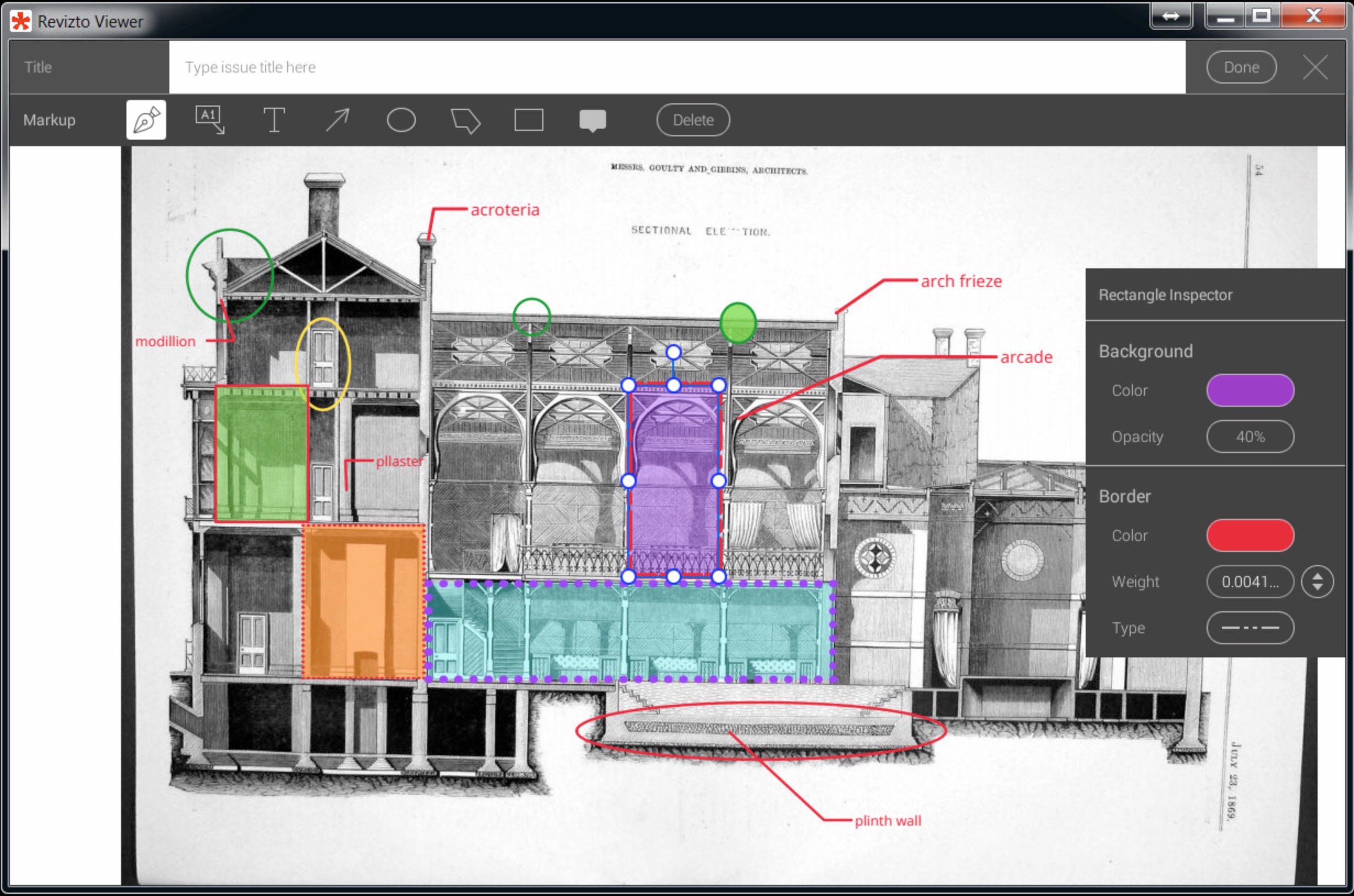Select the Arrow markup tool

(x=337, y=120)
